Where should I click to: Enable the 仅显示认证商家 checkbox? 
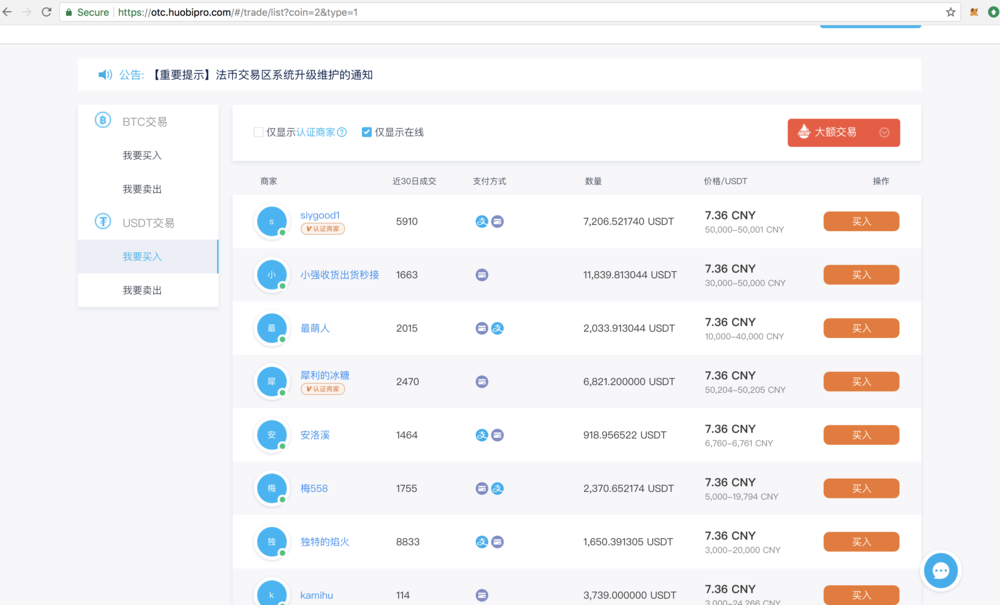pos(258,132)
